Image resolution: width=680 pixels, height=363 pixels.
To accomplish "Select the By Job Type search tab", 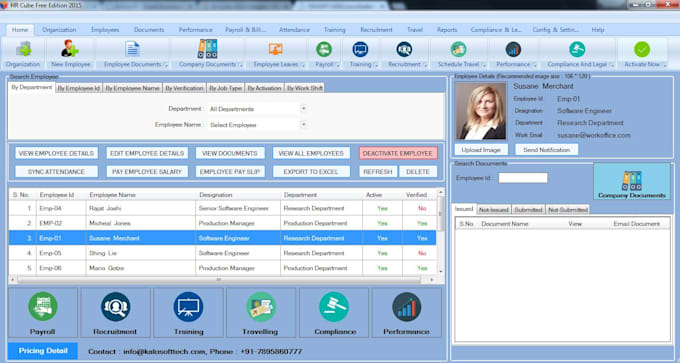I will pyautogui.click(x=226, y=88).
